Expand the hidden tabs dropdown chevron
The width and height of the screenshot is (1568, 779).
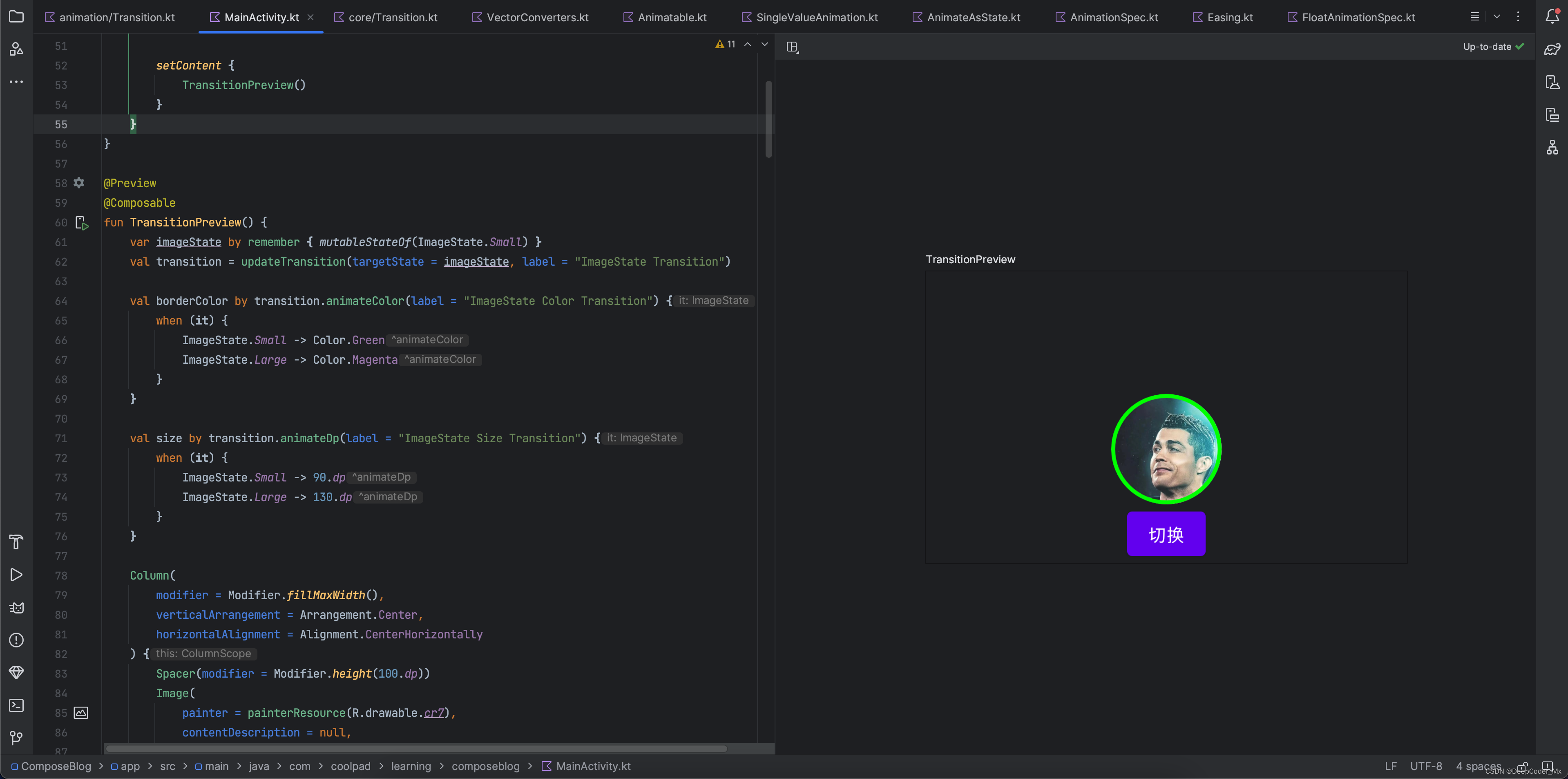tap(1497, 16)
